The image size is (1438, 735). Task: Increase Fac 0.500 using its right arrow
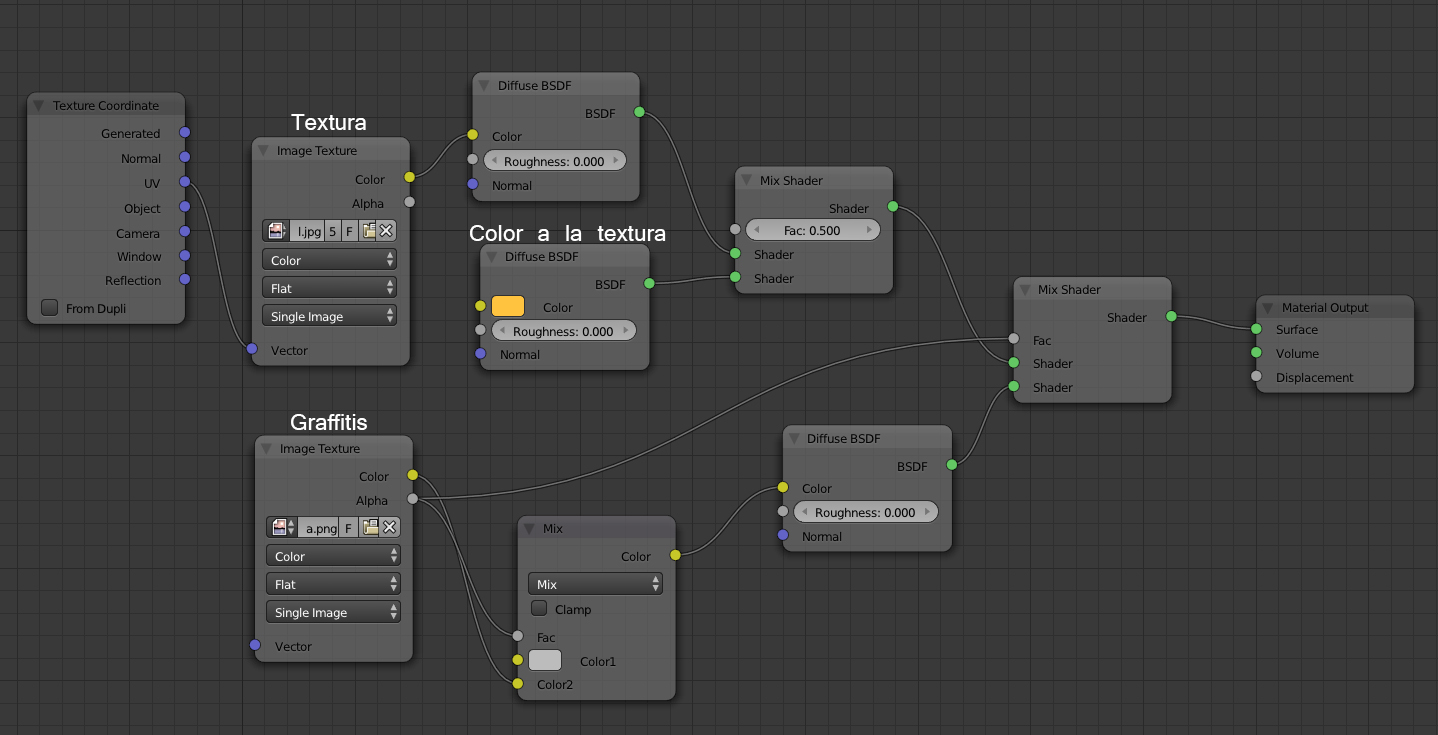[x=870, y=230]
